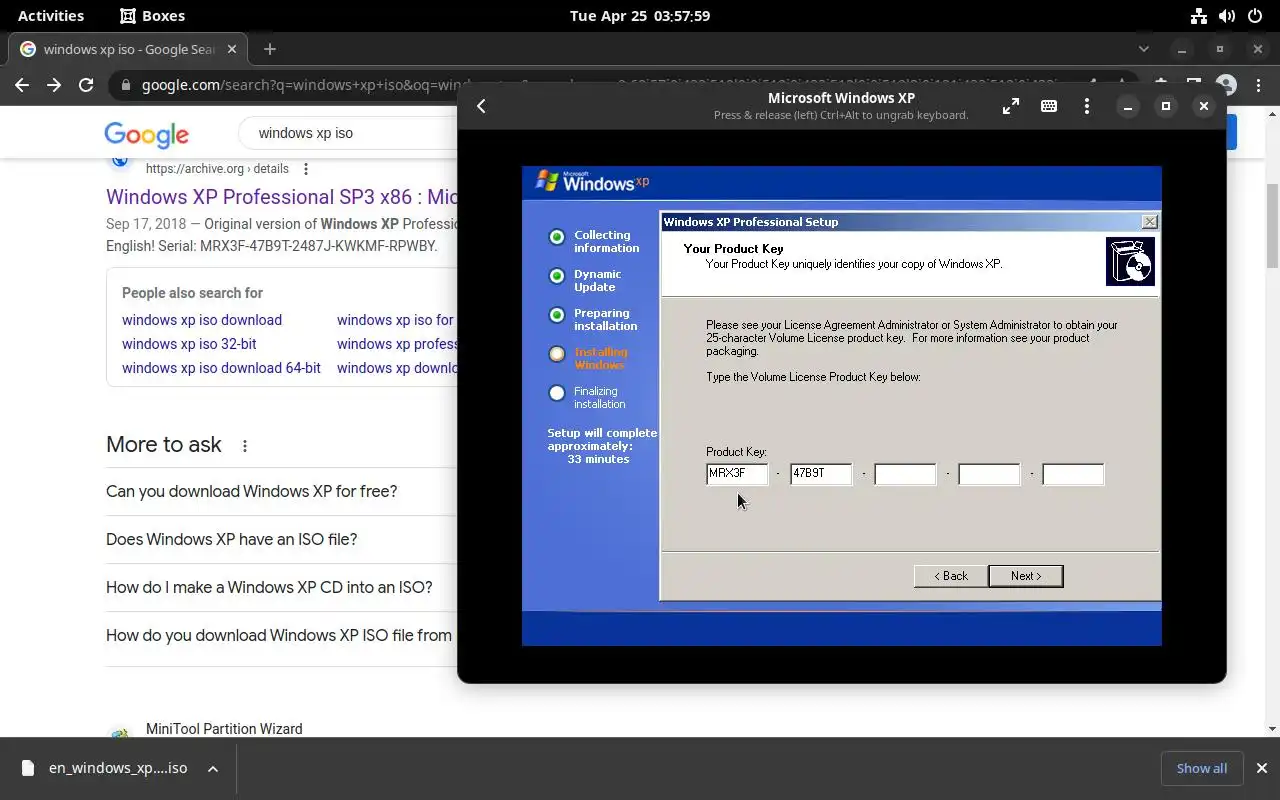Image resolution: width=1280 pixels, height=800 pixels.
Task: Click Show all downloads
Action: click(1202, 768)
